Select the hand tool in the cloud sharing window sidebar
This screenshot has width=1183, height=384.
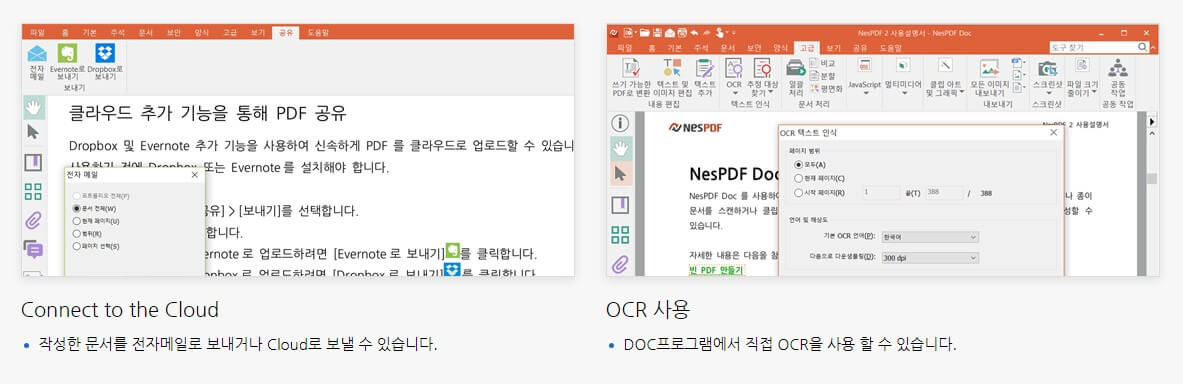click(x=33, y=108)
